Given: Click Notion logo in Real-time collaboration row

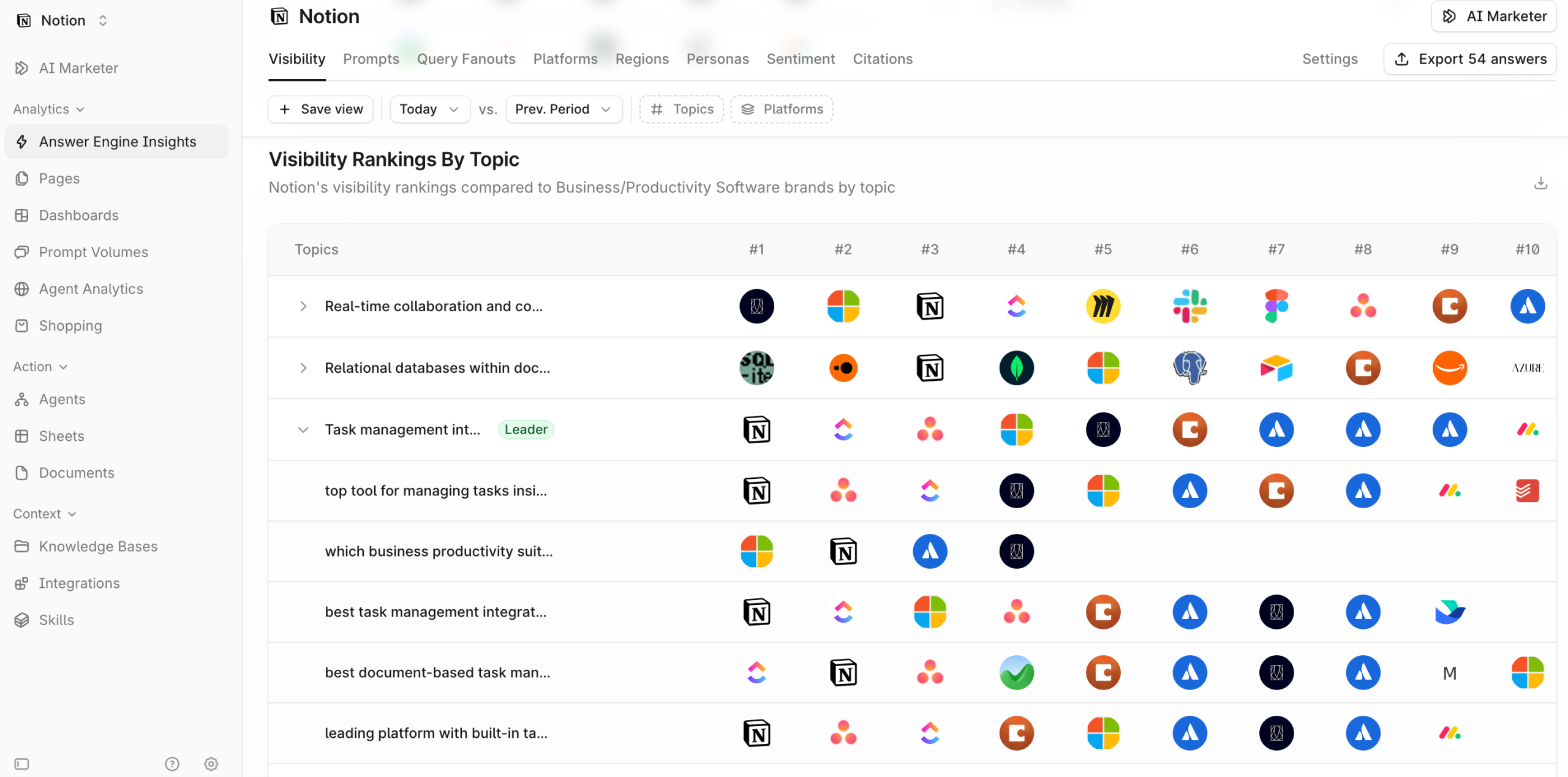Looking at the screenshot, I should (x=930, y=306).
